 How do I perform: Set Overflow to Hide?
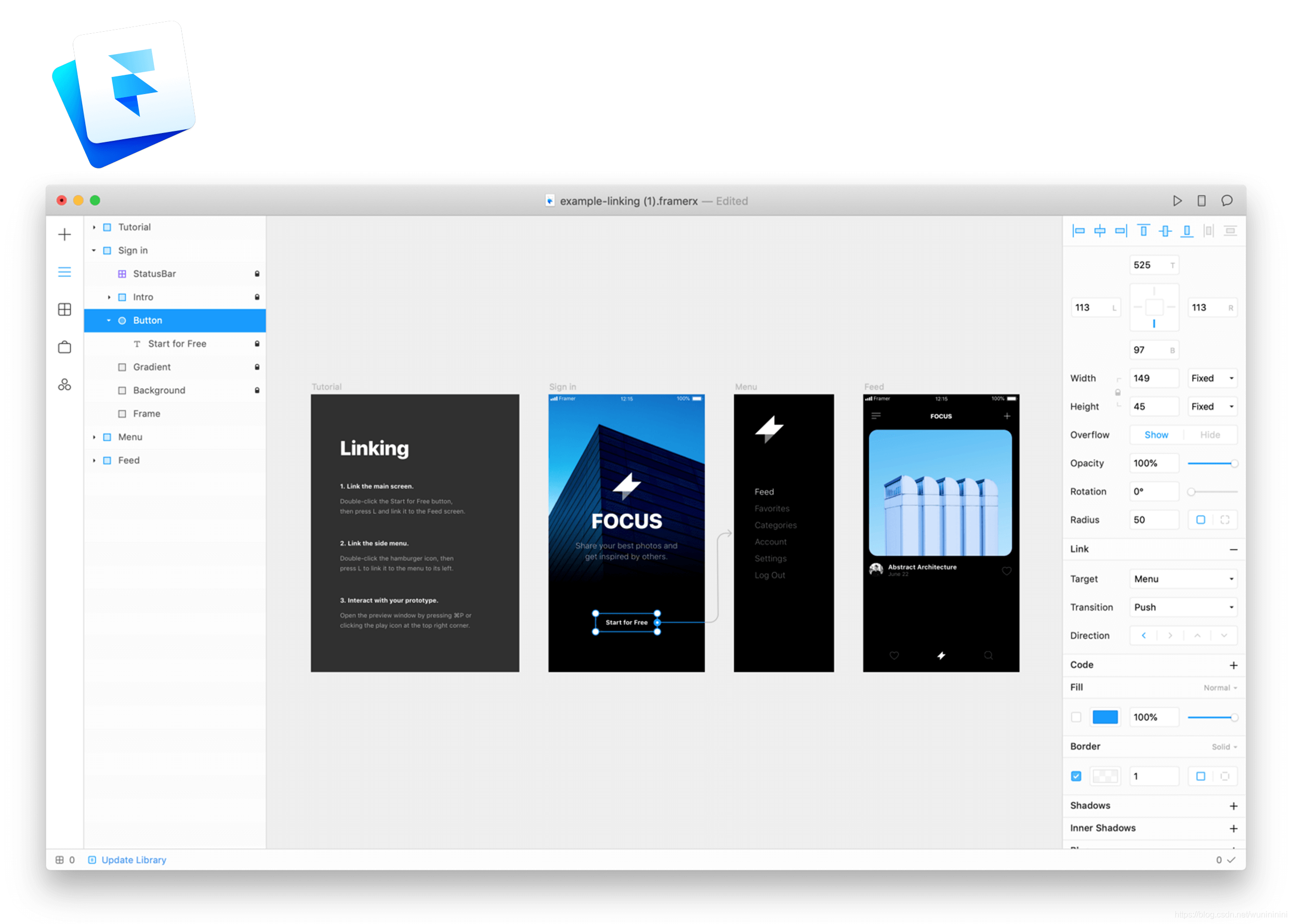[1209, 434]
